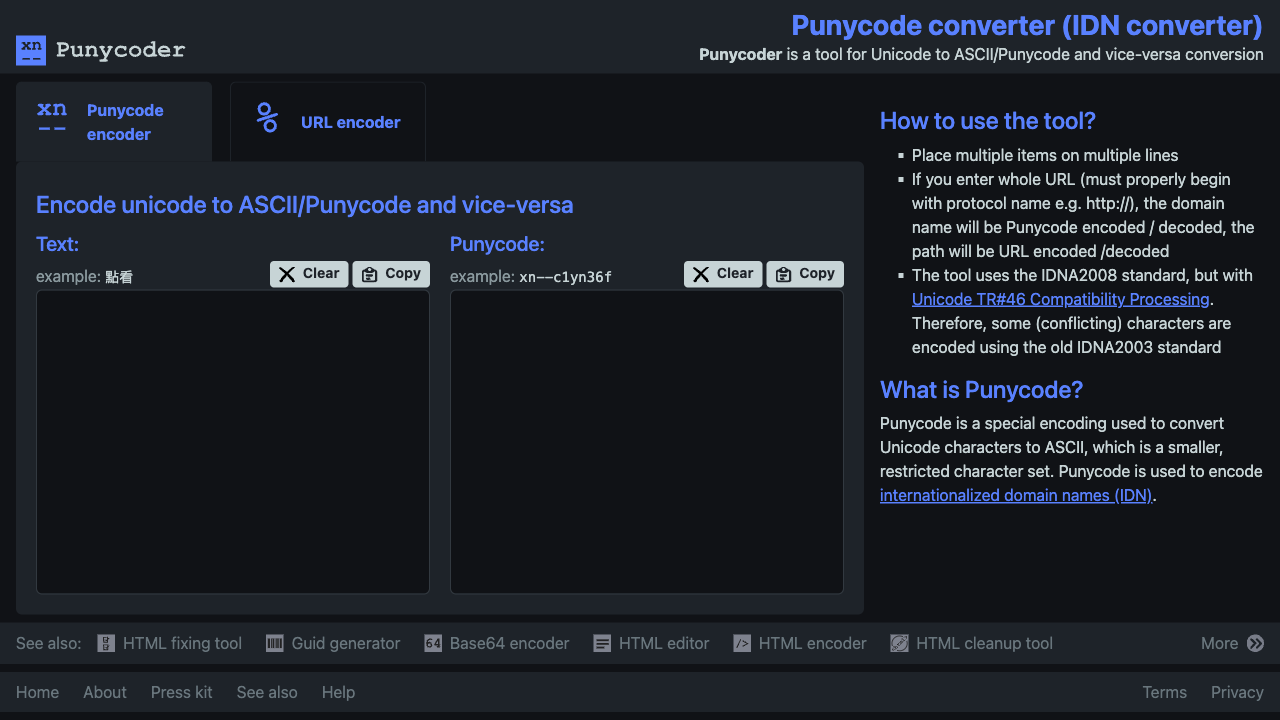Clear the Punycode output box
Image resolution: width=1280 pixels, height=720 pixels.
coord(723,274)
